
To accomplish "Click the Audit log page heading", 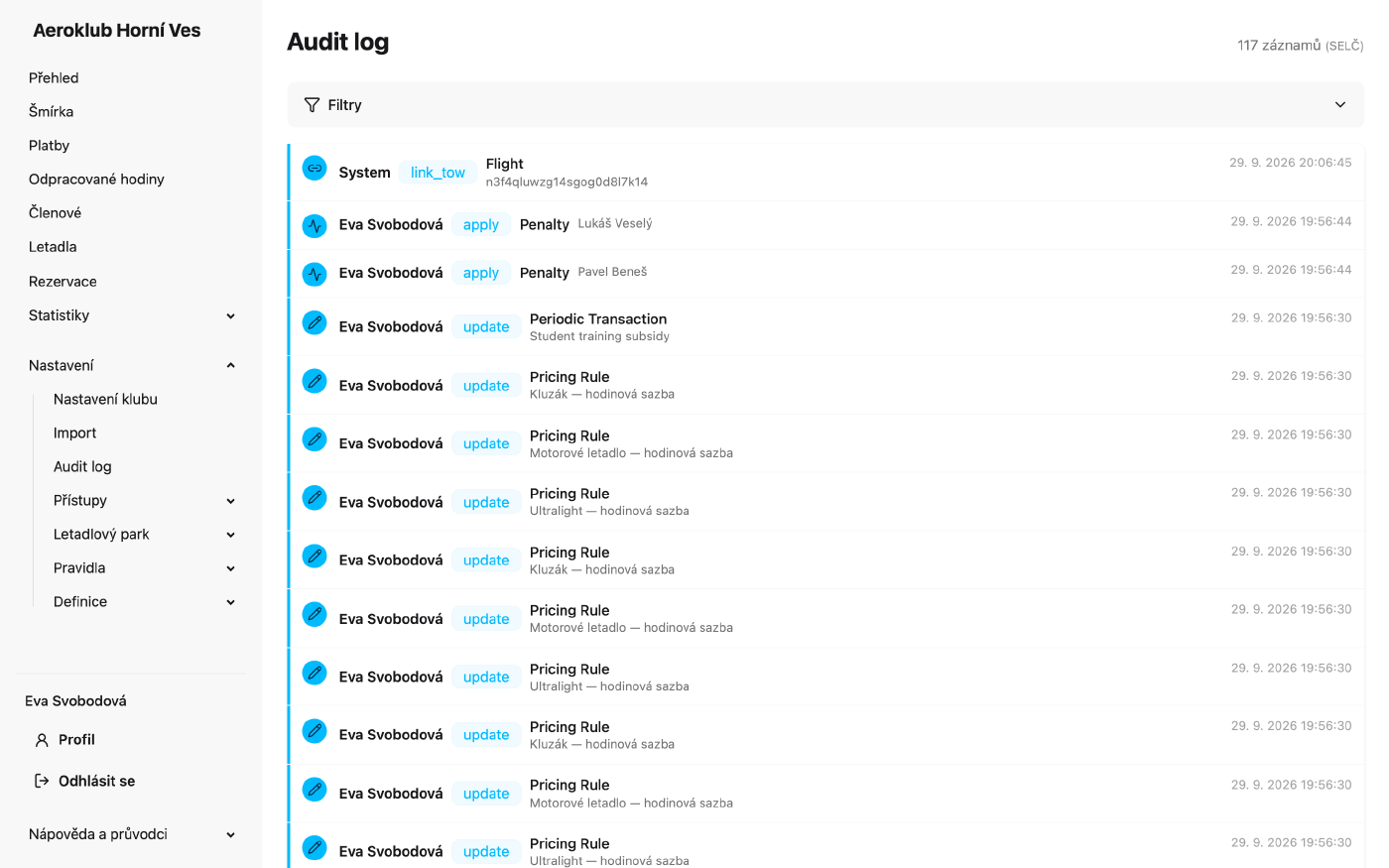I will [338, 42].
